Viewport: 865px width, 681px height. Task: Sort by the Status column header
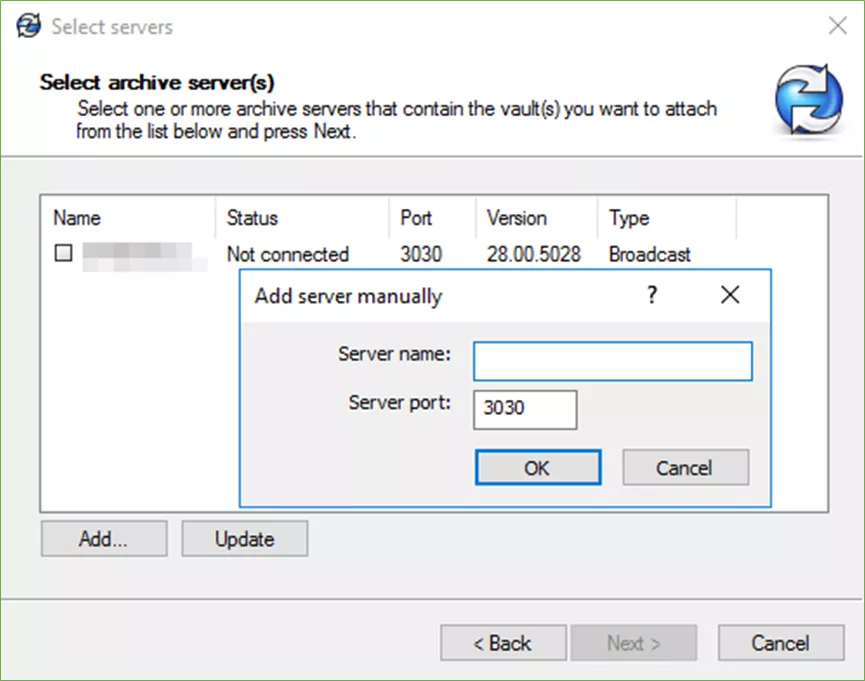[301, 218]
